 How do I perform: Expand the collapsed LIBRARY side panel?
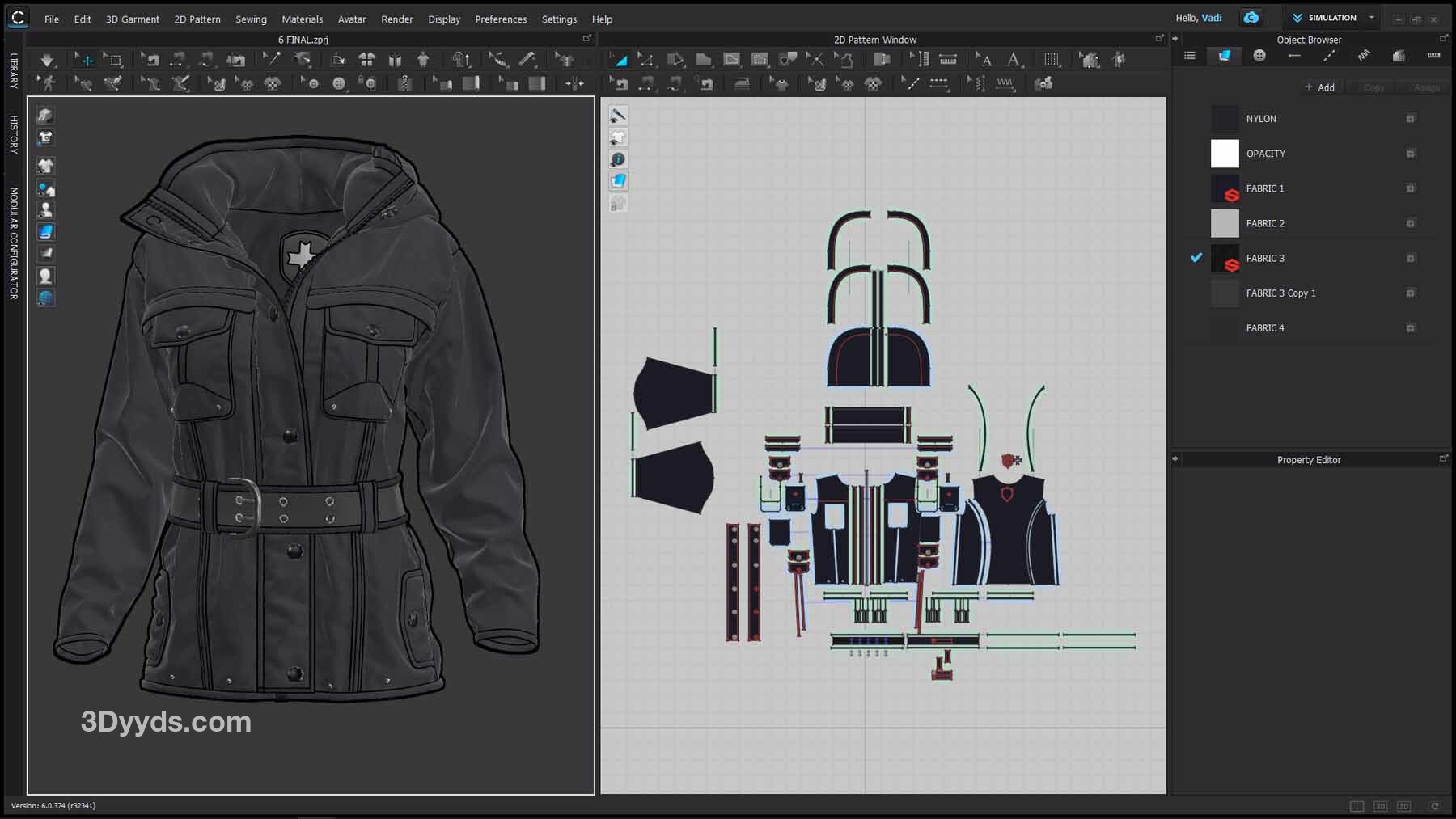point(14,70)
